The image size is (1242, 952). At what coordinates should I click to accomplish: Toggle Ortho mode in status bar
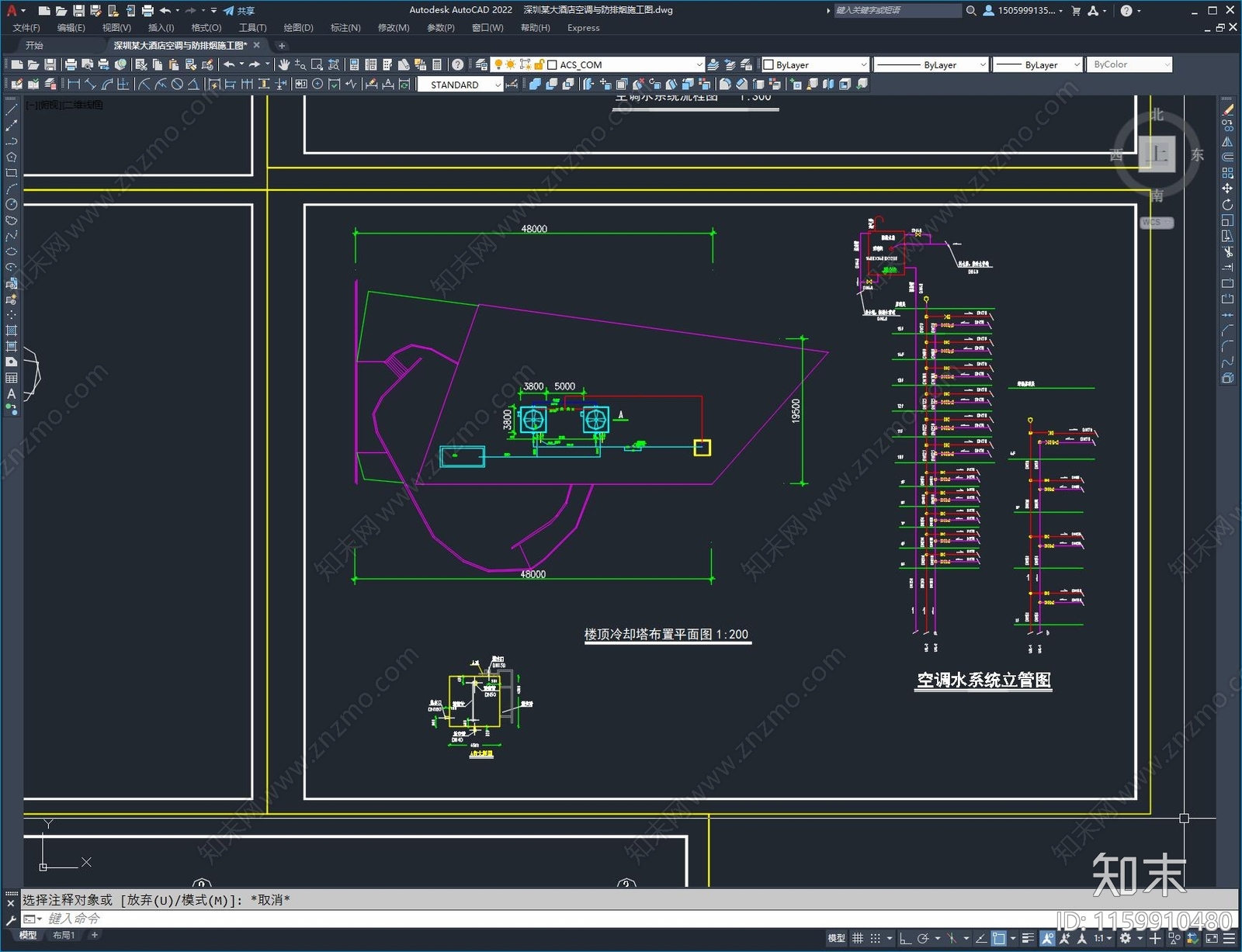(x=905, y=938)
